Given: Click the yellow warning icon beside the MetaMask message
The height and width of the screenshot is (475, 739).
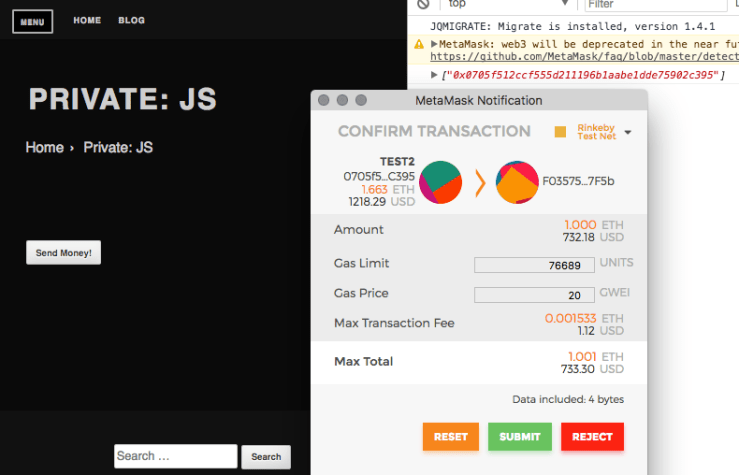Looking at the screenshot, I should pos(419,45).
